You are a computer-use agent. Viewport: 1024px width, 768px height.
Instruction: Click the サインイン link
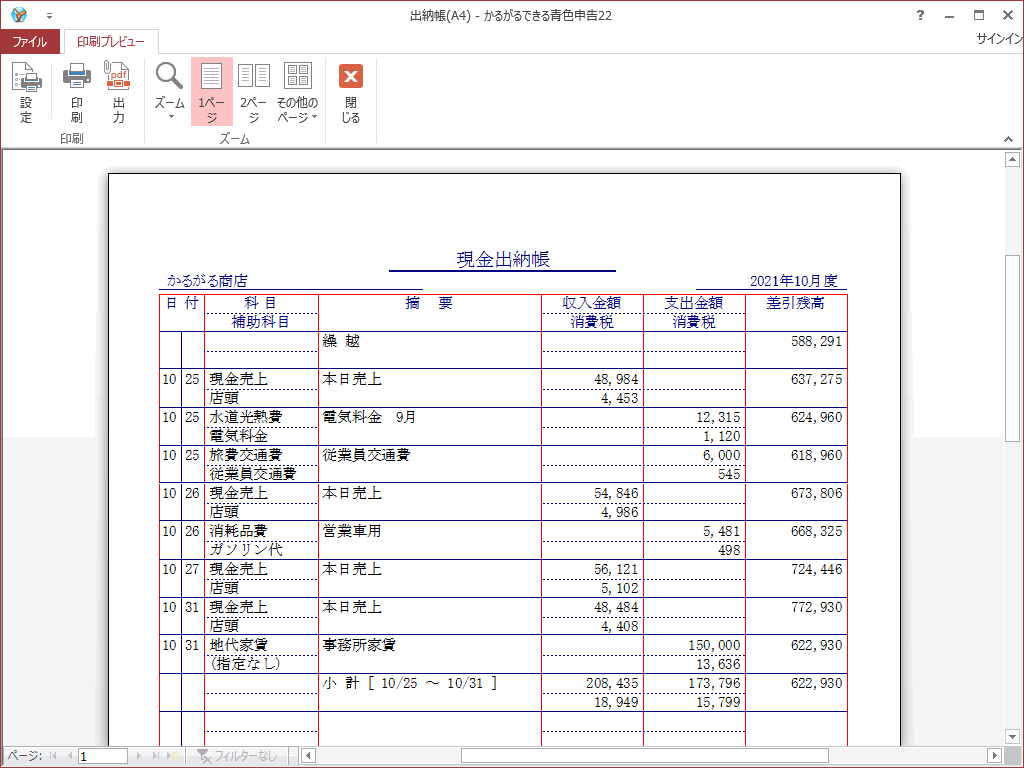(x=999, y=39)
